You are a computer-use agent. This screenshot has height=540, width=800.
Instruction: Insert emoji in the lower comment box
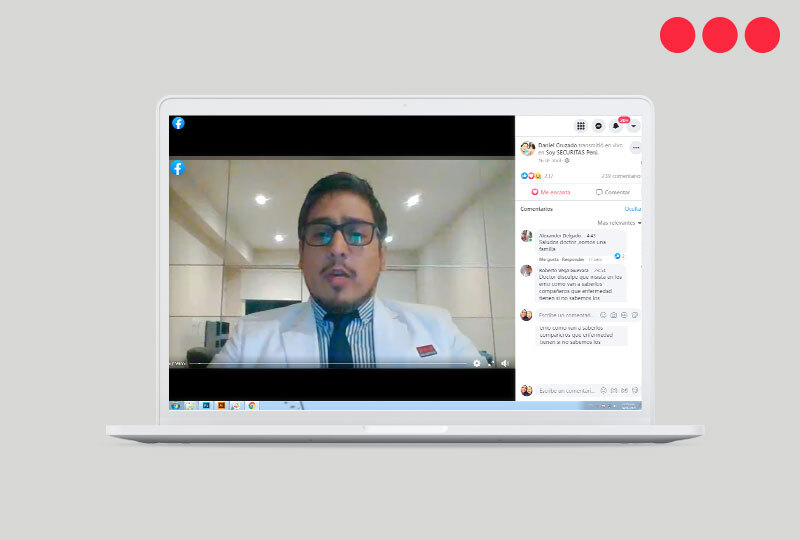click(x=604, y=390)
